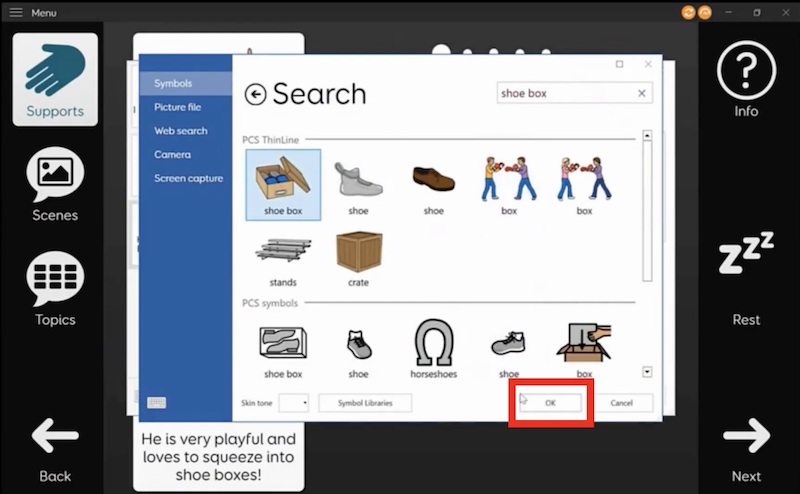The width and height of the screenshot is (800, 494).
Task: Go Back with left arrow
Action: click(x=55, y=440)
